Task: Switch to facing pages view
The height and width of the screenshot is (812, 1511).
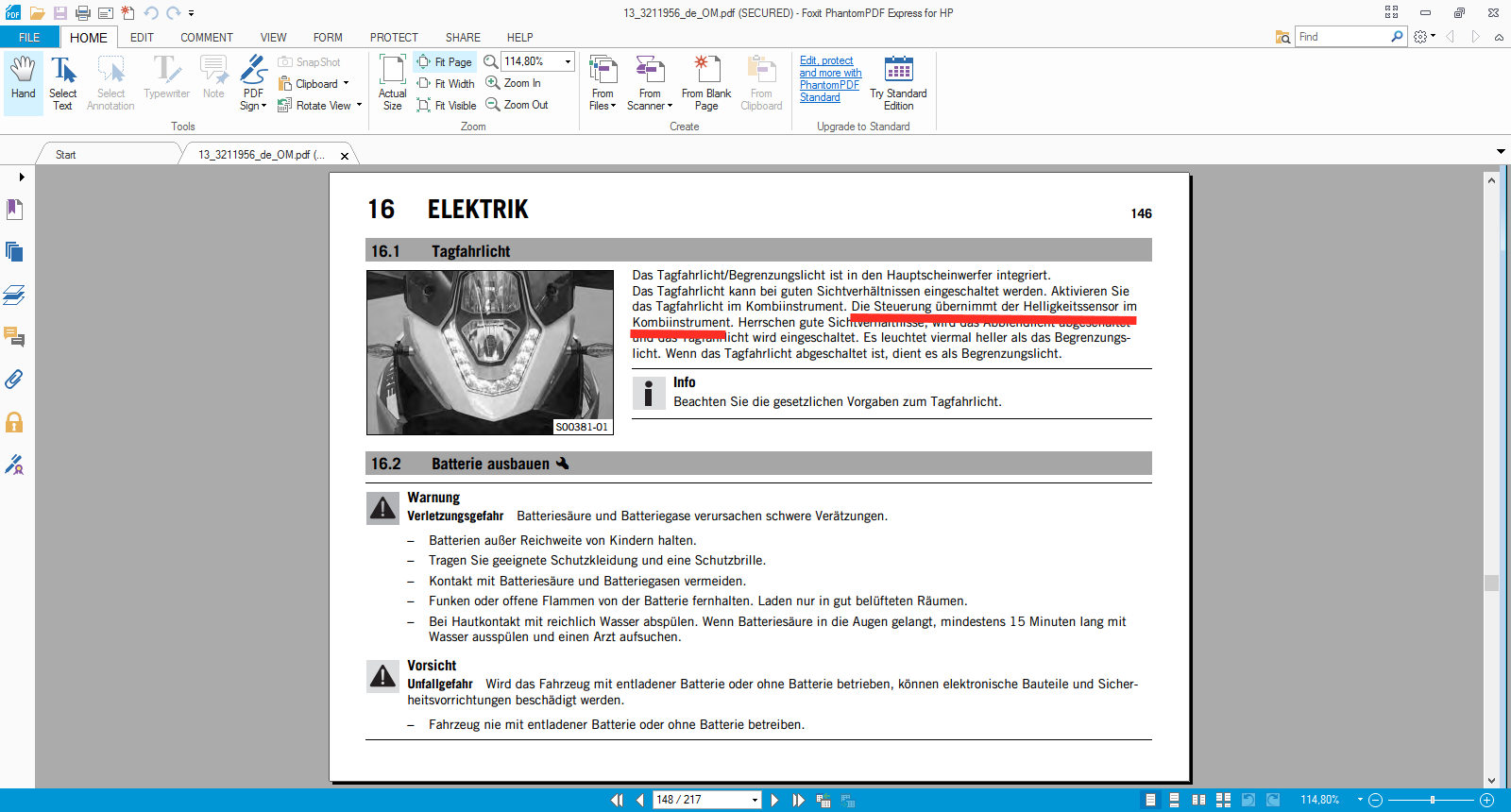Action: tap(1199, 800)
